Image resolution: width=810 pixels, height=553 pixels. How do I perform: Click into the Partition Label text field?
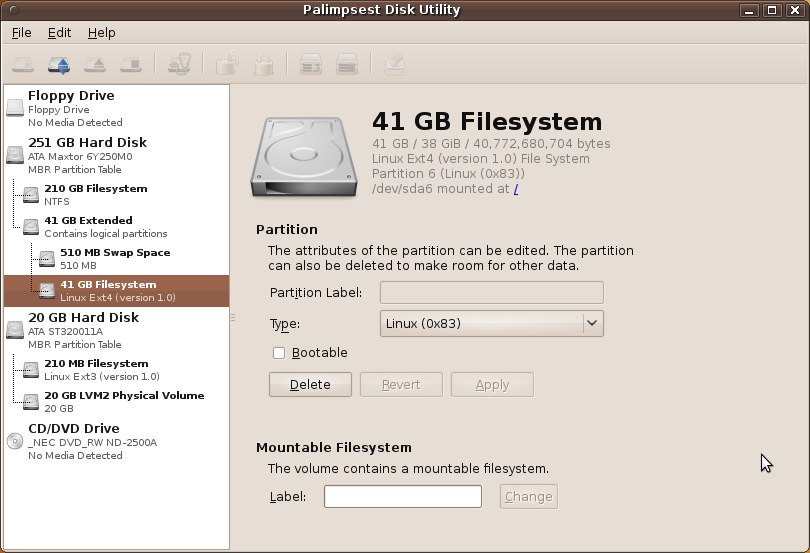492,293
